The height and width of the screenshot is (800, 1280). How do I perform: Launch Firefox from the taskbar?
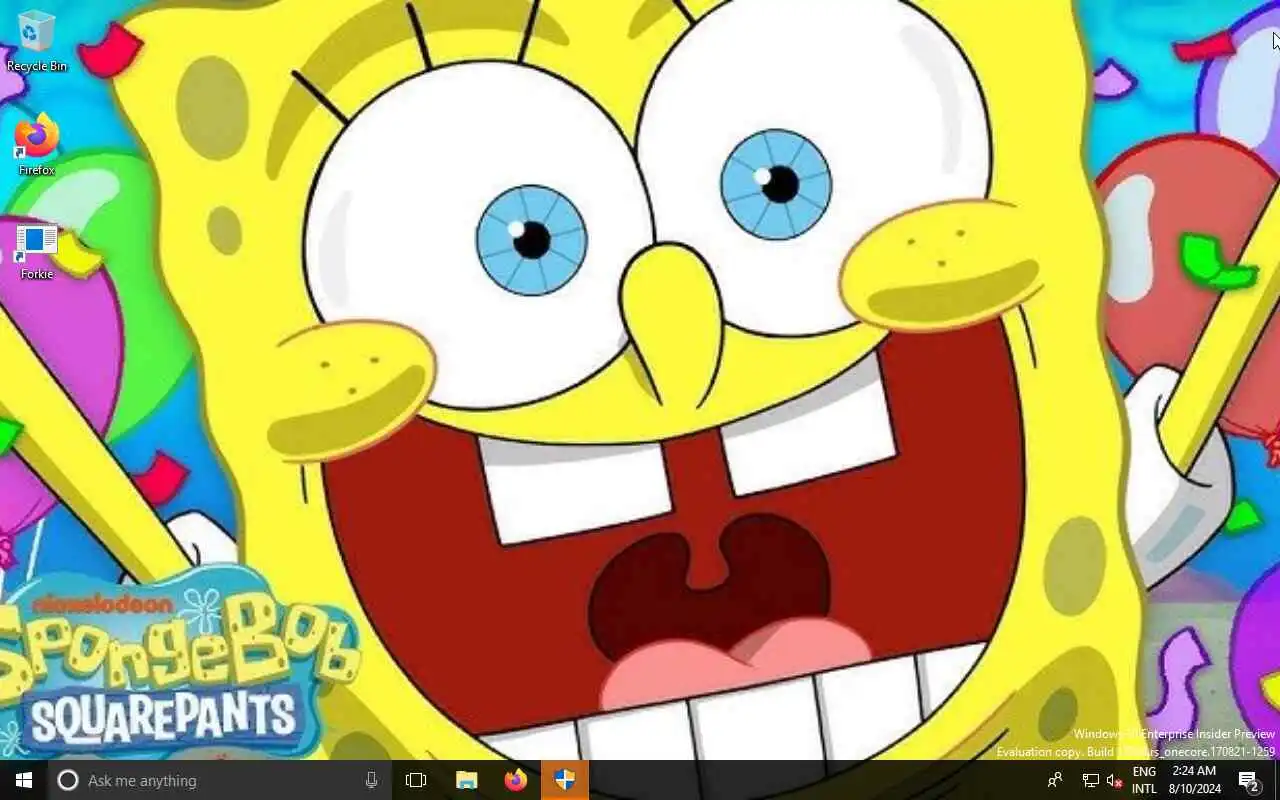[515, 780]
